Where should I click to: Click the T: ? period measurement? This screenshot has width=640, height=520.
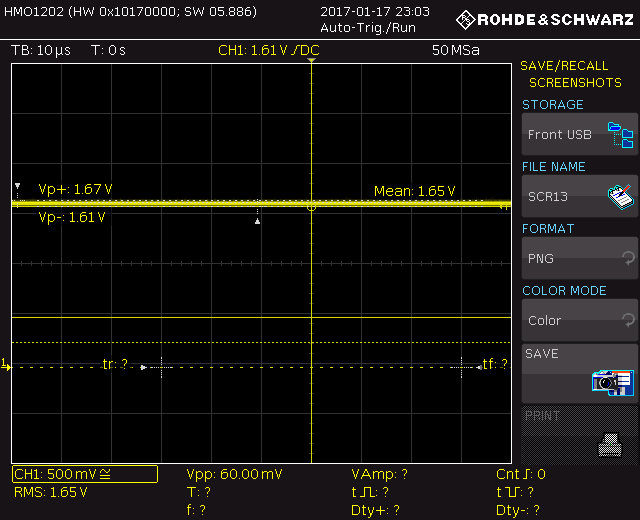198,493
